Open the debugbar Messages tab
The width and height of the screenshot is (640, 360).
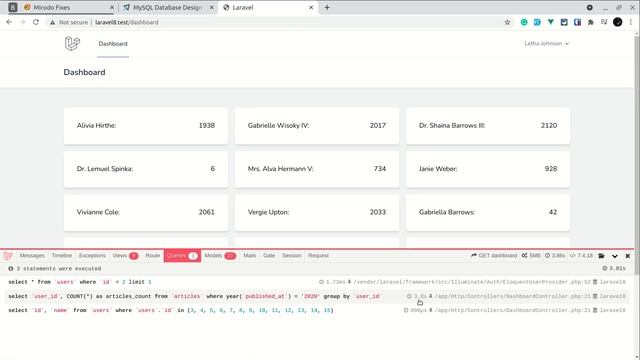(32, 256)
